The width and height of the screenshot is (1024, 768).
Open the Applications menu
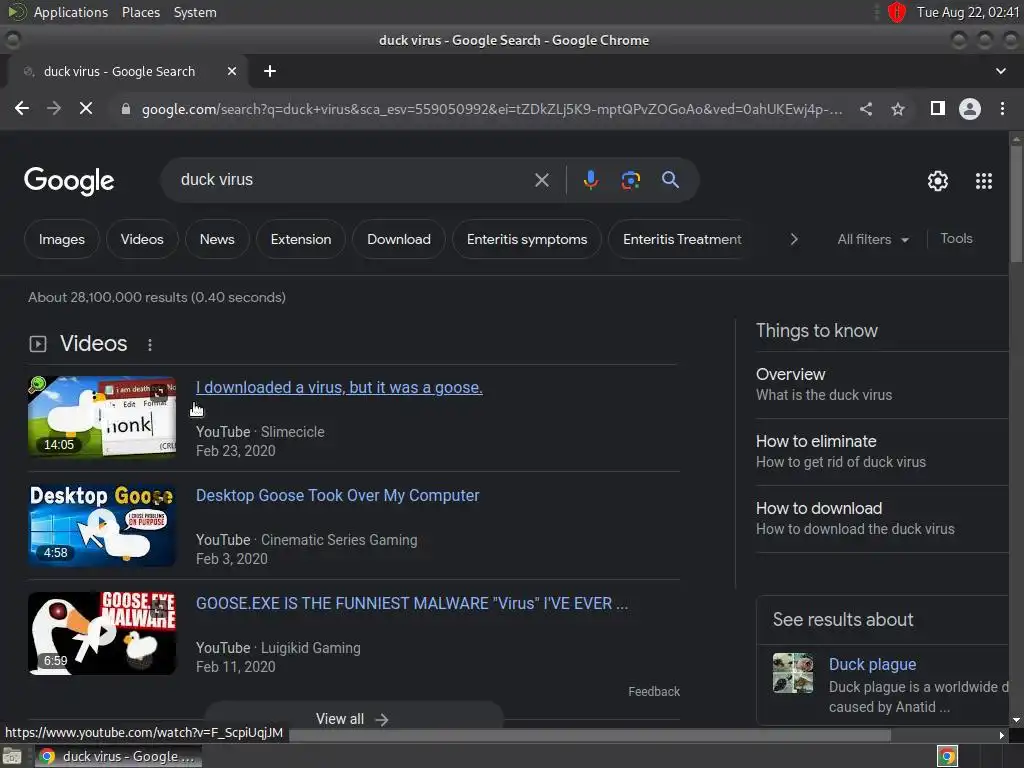71,12
